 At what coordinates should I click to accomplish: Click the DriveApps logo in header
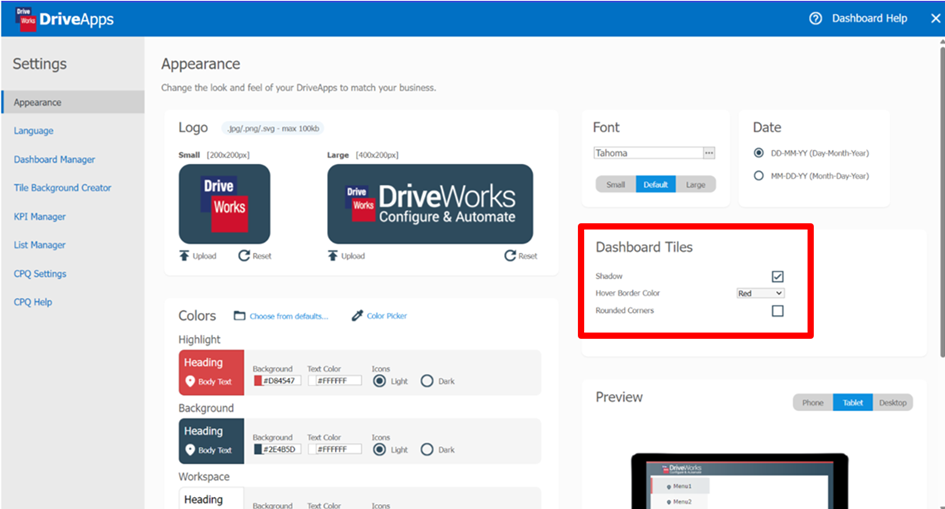64,19
